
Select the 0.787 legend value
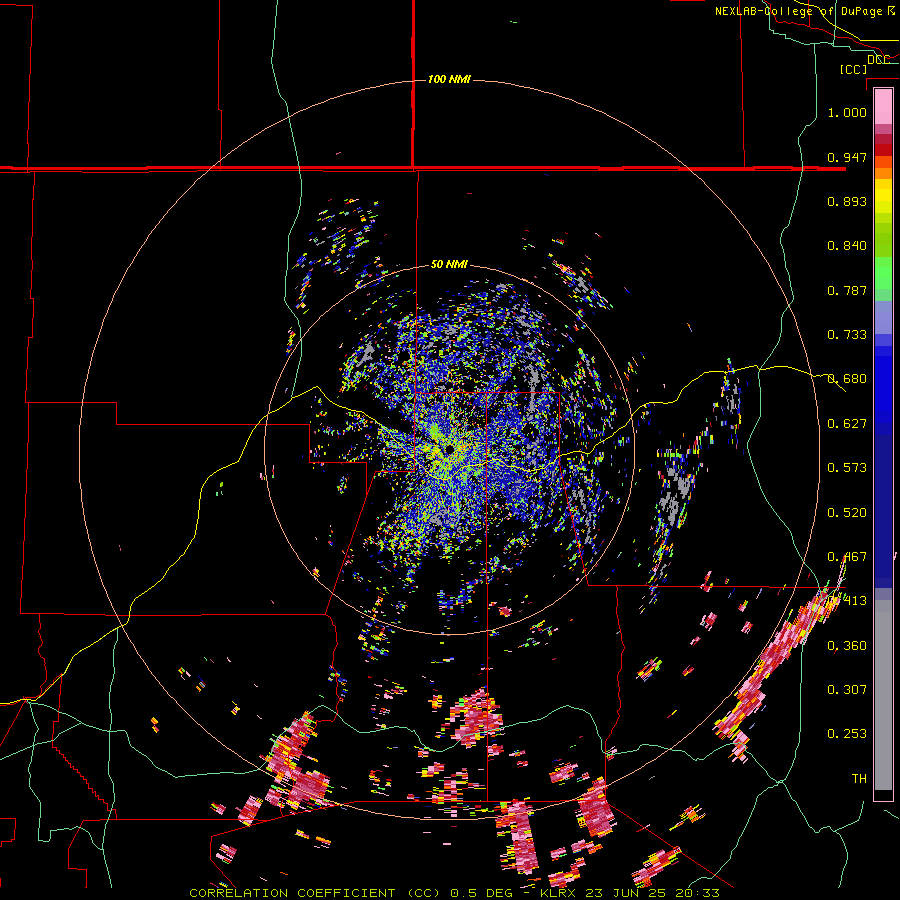click(x=847, y=290)
